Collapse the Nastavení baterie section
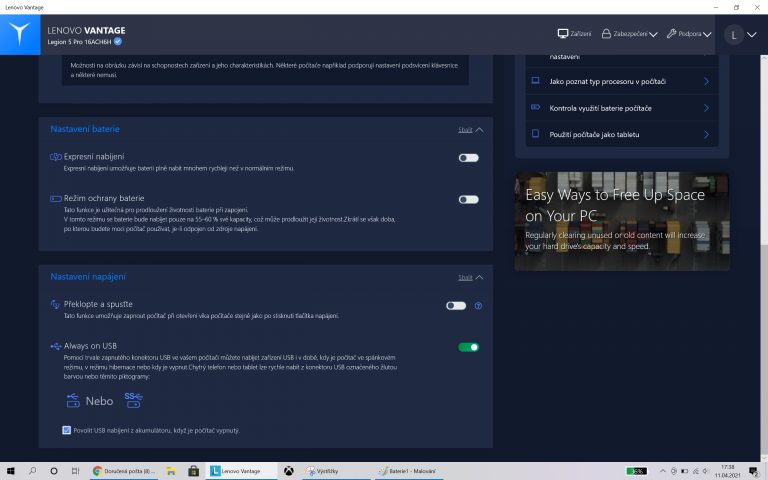Screen dimensions: 768x480 [470, 130]
